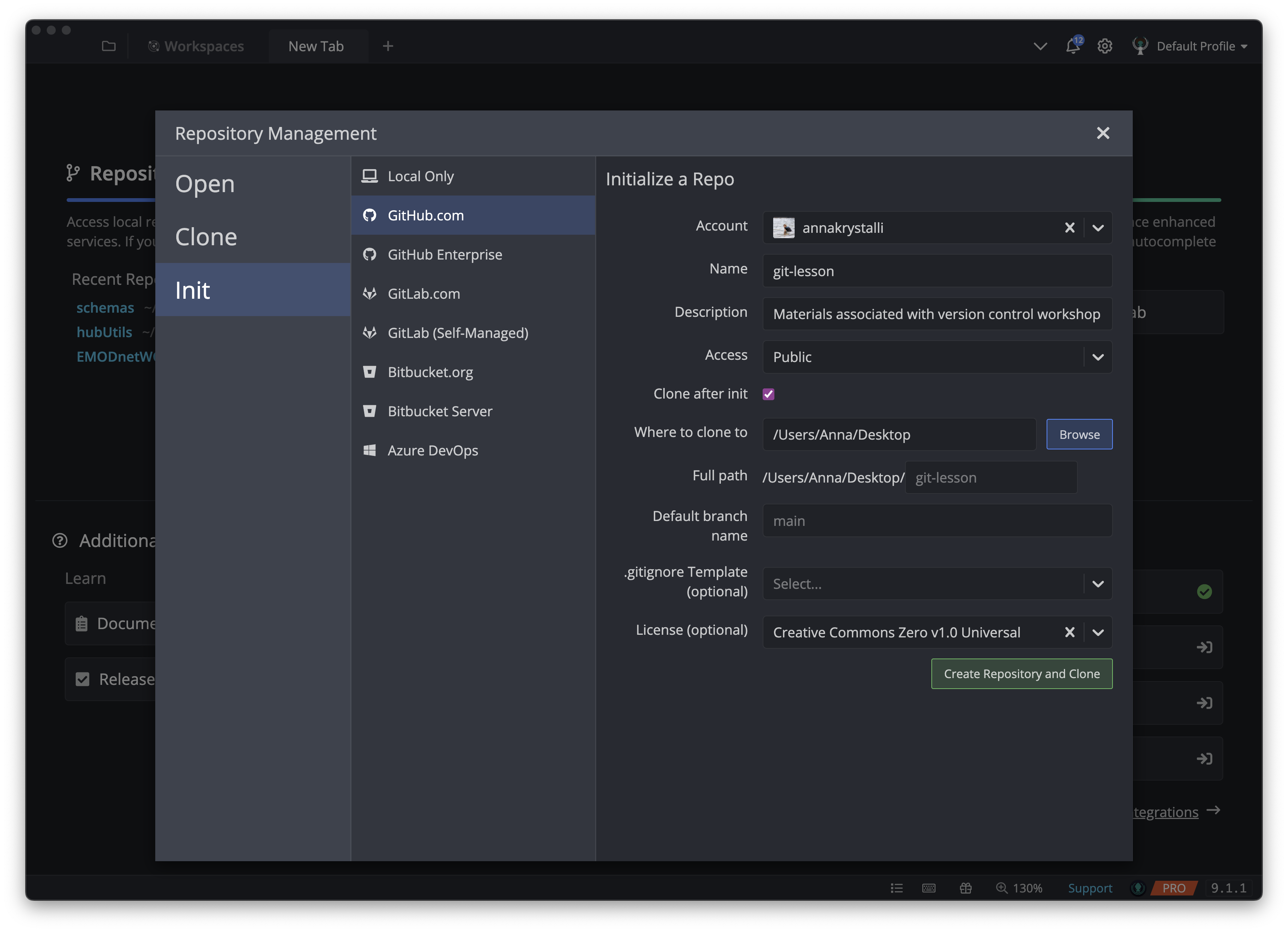
Task: Open the settings gear icon
Action: click(1105, 46)
